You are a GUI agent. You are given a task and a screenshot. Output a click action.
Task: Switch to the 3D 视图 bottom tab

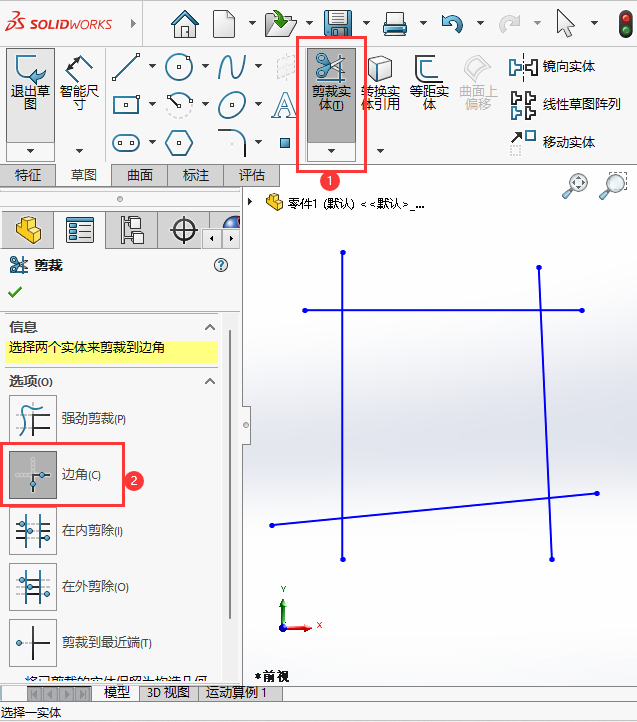click(168, 693)
